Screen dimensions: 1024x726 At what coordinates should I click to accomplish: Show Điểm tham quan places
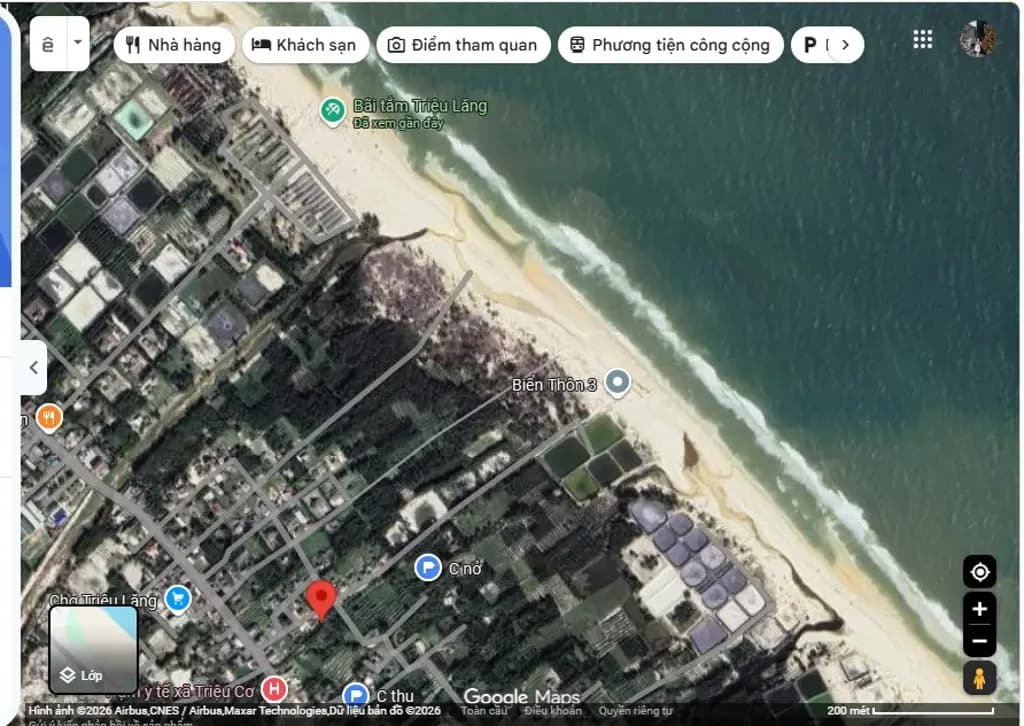pyautogui.click(x=463, y=45)
